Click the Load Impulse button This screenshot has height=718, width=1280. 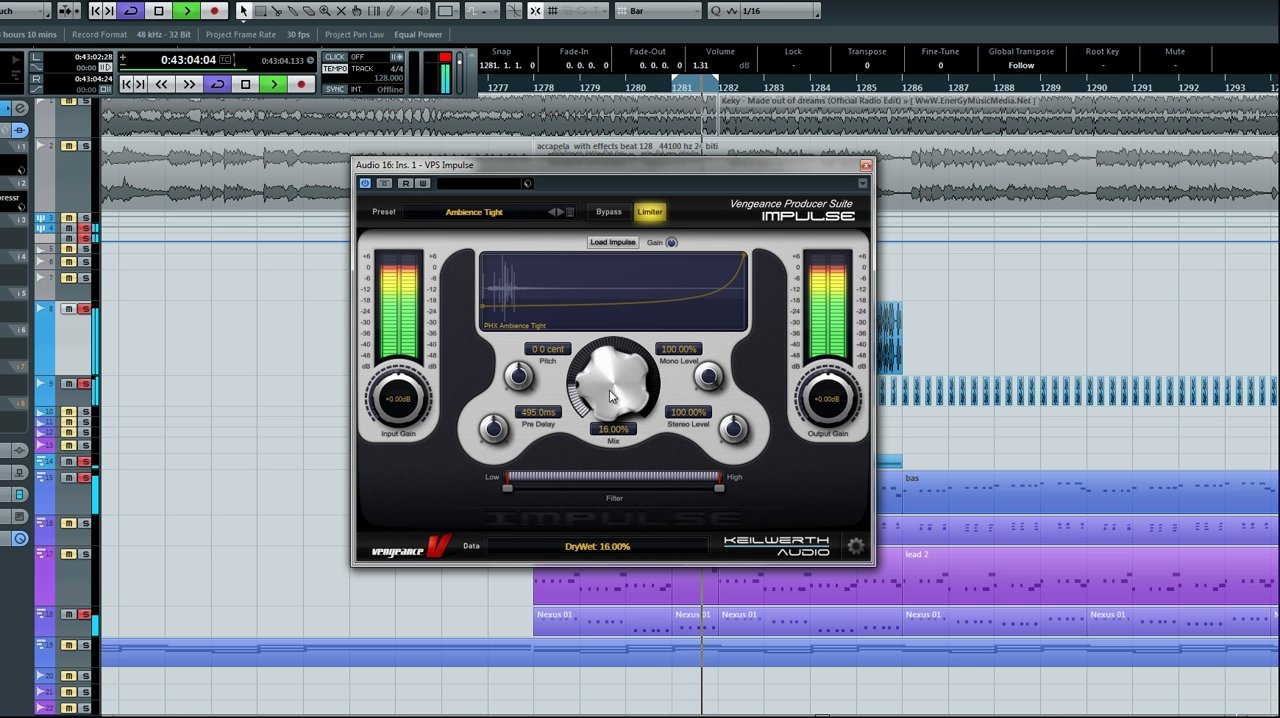click(x=613, y=242)
